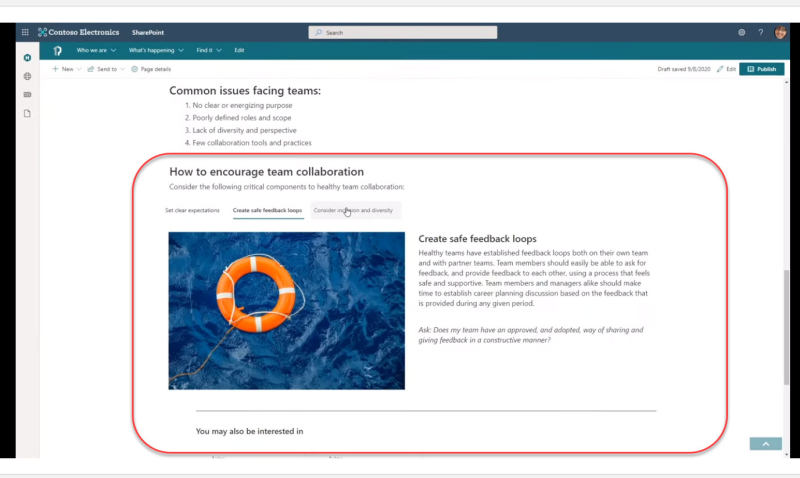The width and height of the screenshot is (800, 478).
Task: Click the site logo in navigation bar
Action: pyautogui.click(x=58, y=51)
